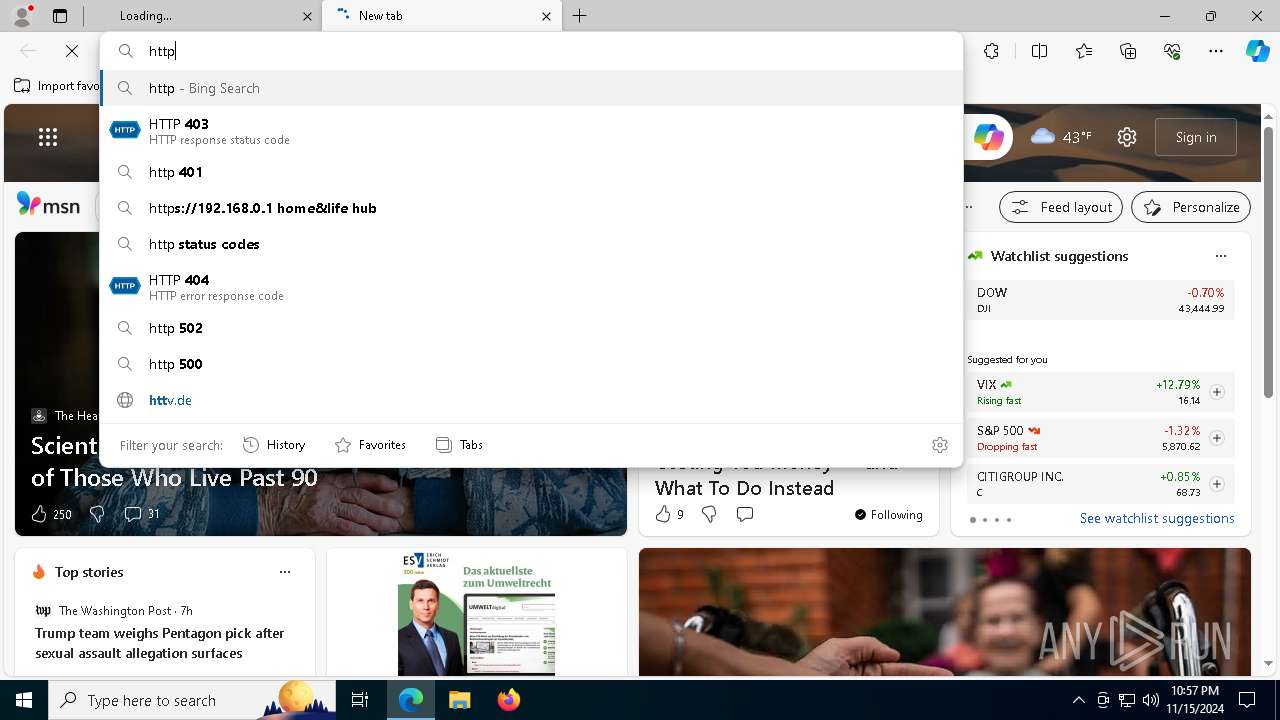This screenshot has height=720, width=1280.
Task: Open MSN page settings gear
Action: [1127, 137]
